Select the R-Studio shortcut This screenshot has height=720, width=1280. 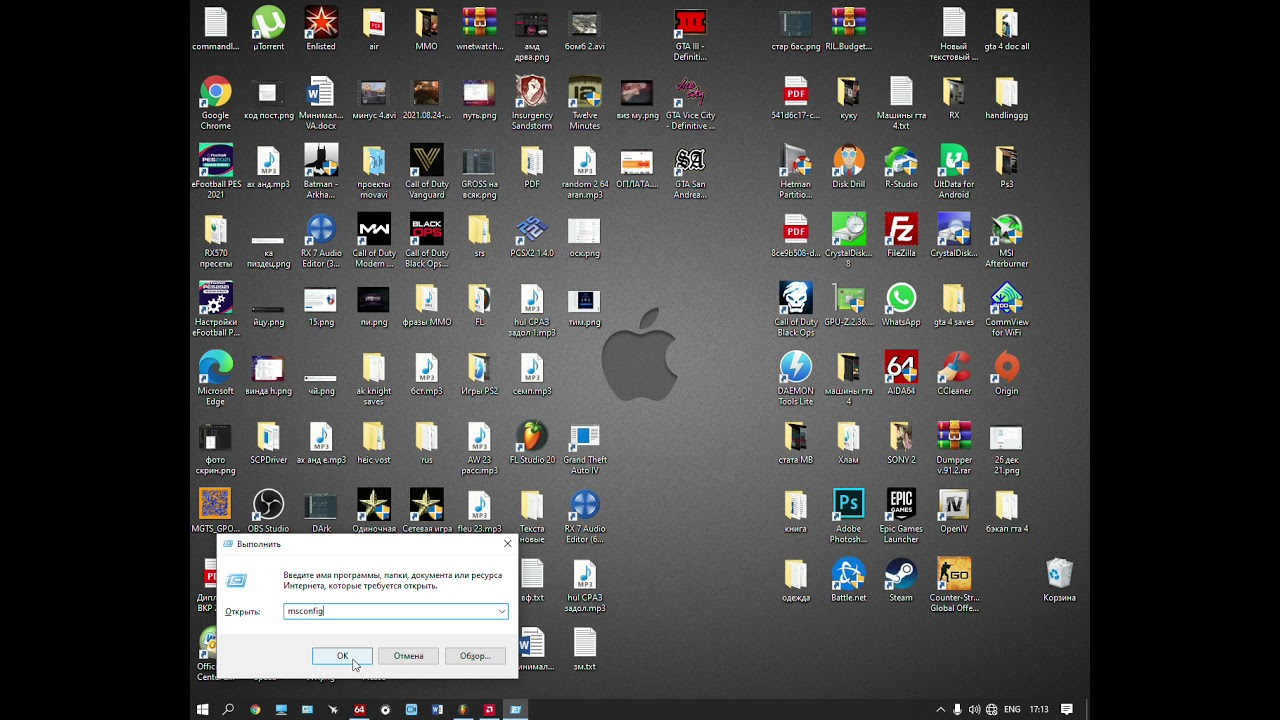(x=901, y=167)
